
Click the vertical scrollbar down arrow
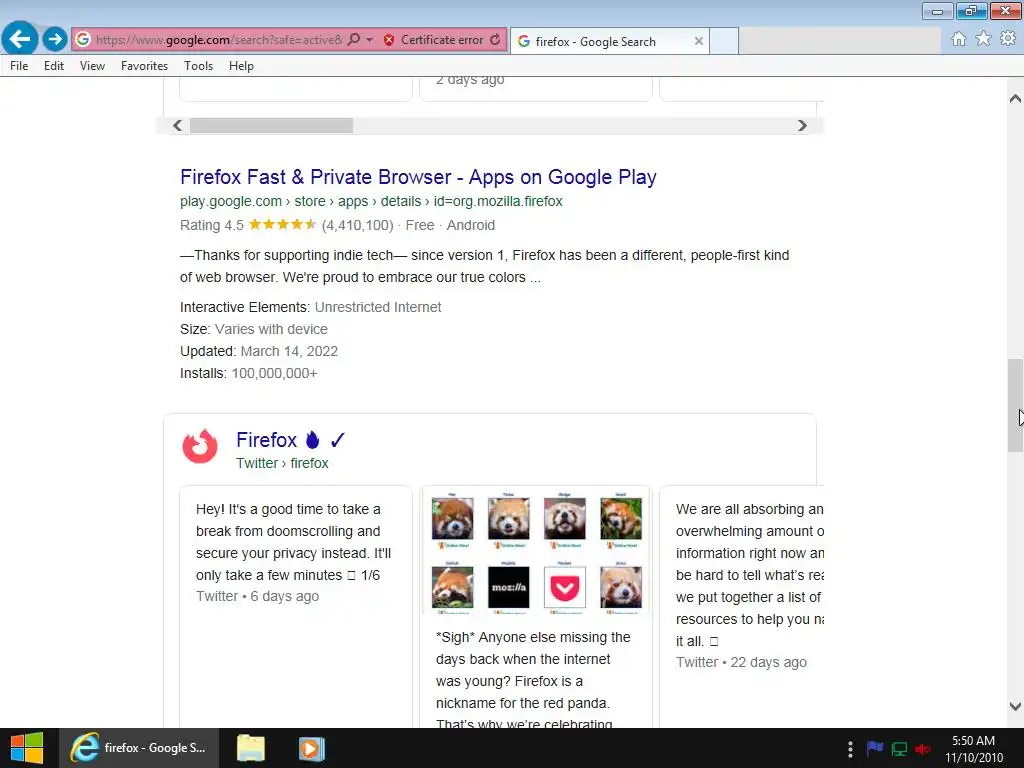pos(1015,706)
